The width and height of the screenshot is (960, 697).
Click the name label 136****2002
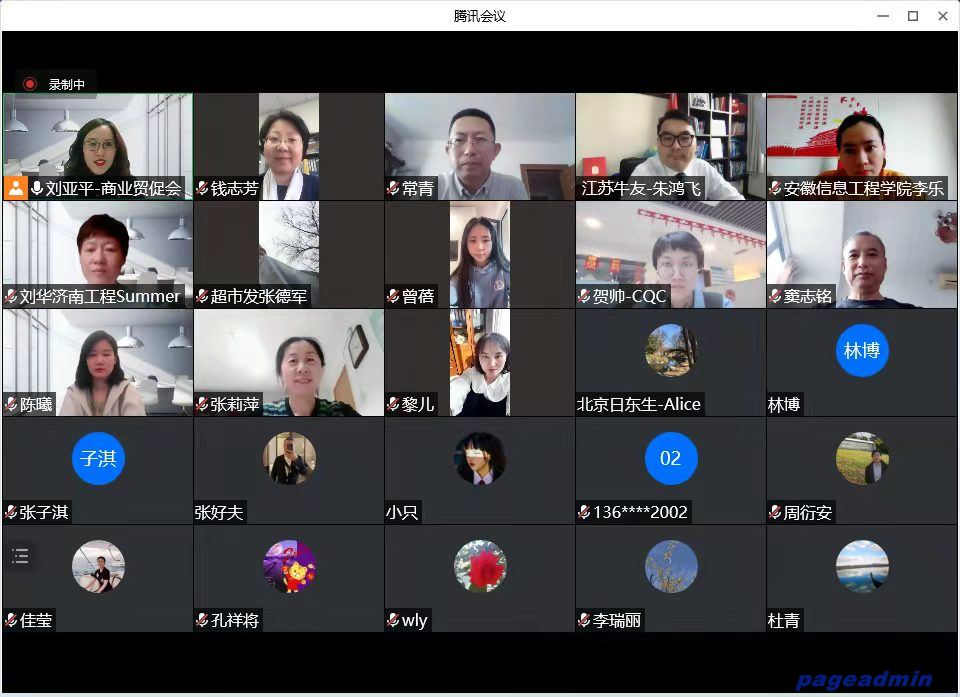640,512
